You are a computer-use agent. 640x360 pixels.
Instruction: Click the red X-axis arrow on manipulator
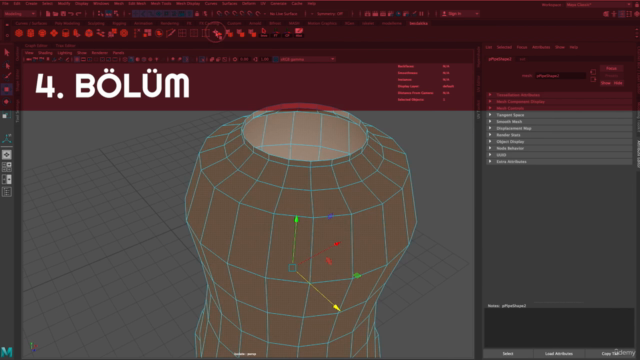337,244
